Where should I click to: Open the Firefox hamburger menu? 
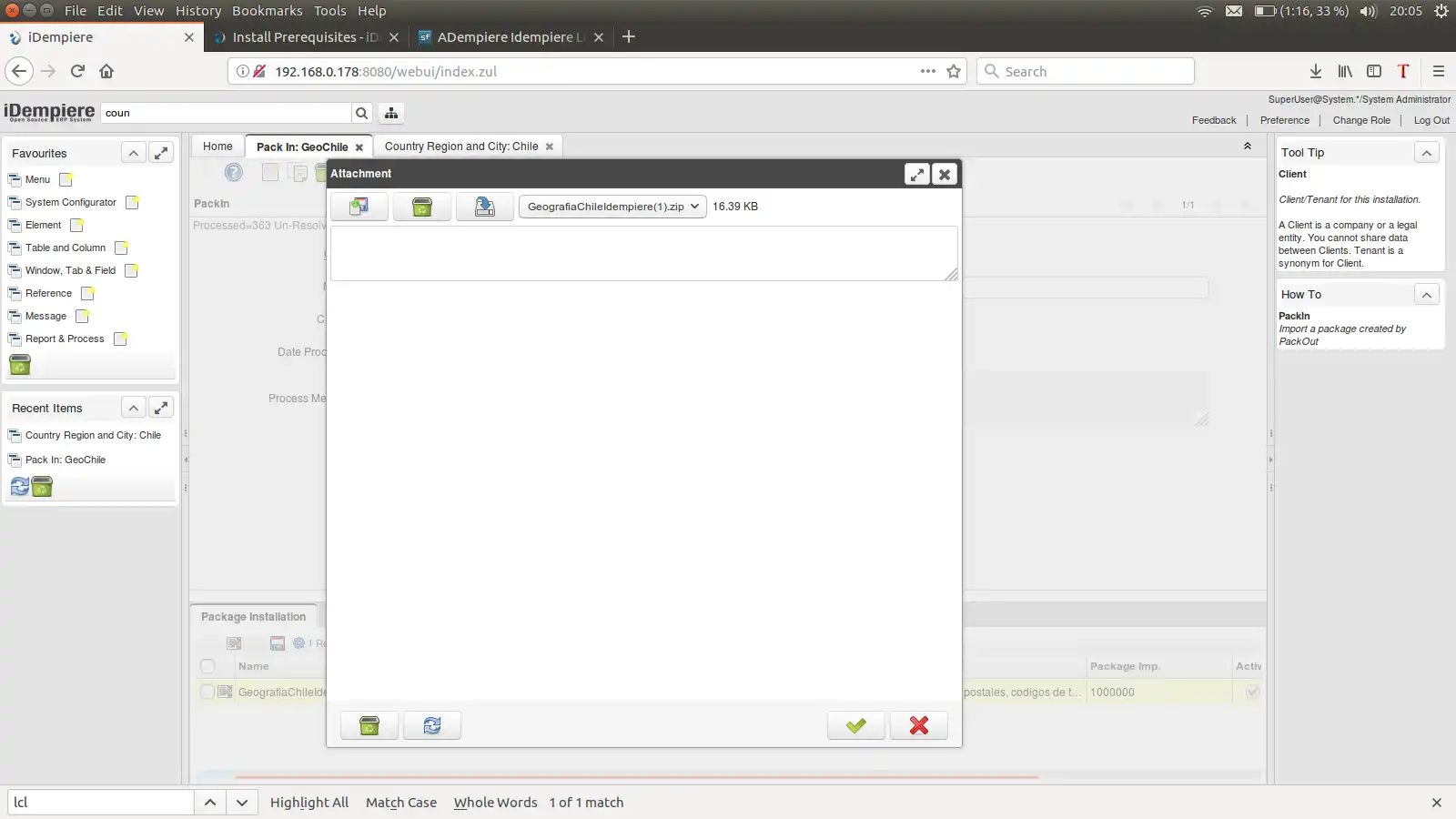click(1439, 71)
